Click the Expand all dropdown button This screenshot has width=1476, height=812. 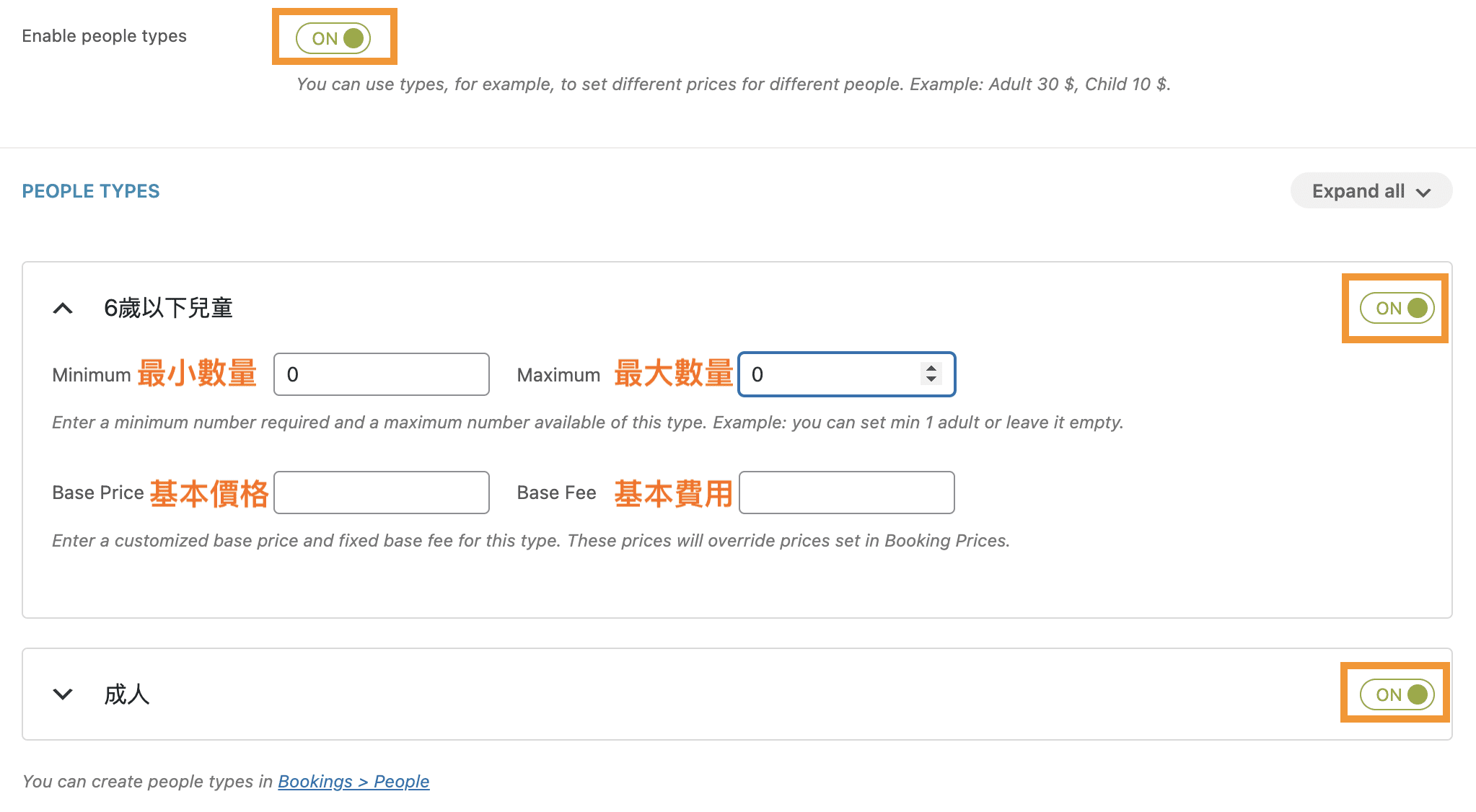click(x=1370, y=191)
